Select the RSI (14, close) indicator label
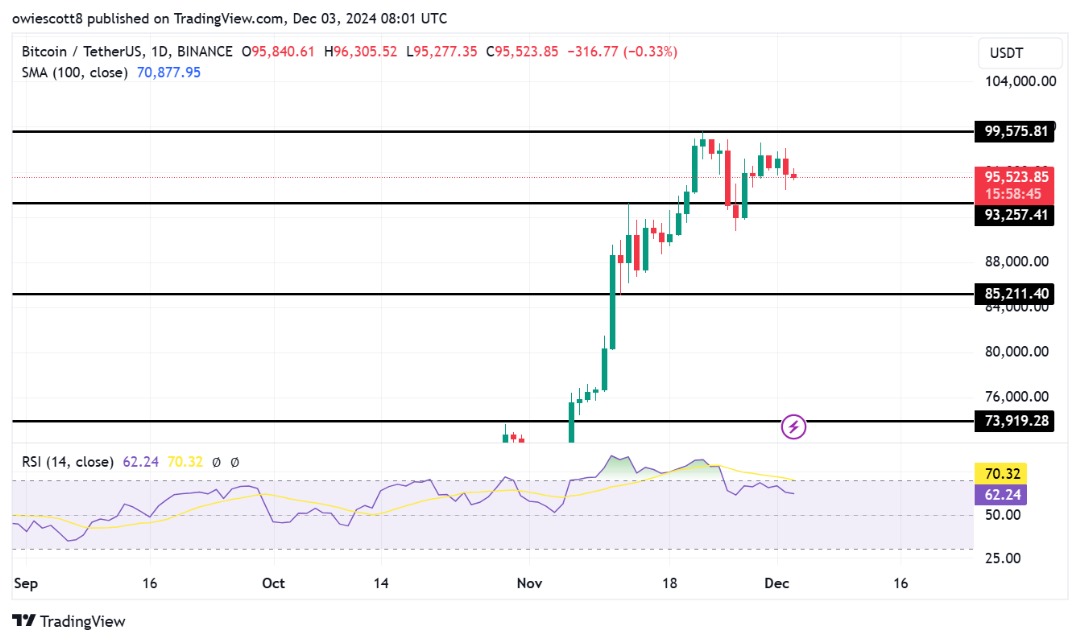 (x=68, y=462)
